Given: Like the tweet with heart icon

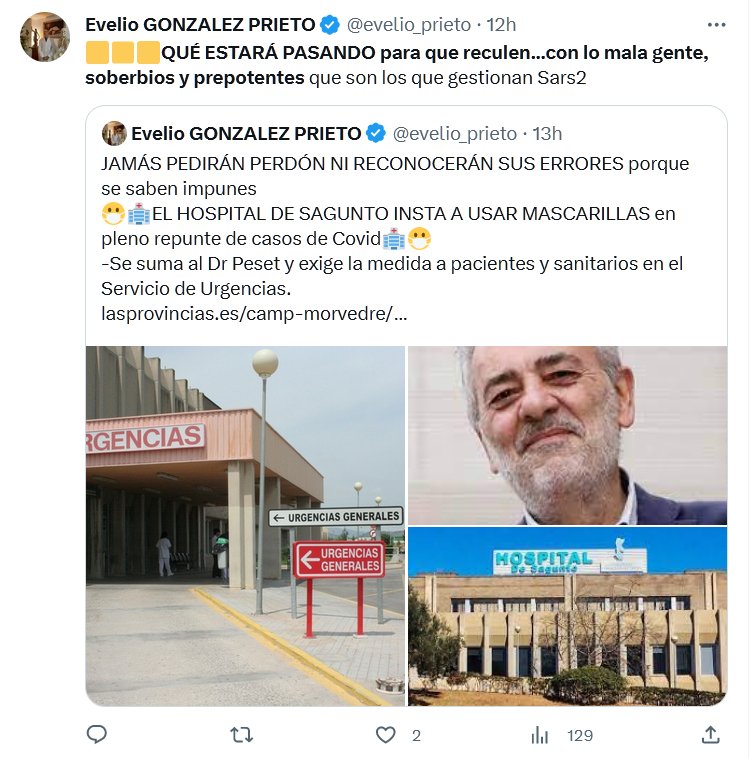Looking at the screenshot, I should point(385,735).
